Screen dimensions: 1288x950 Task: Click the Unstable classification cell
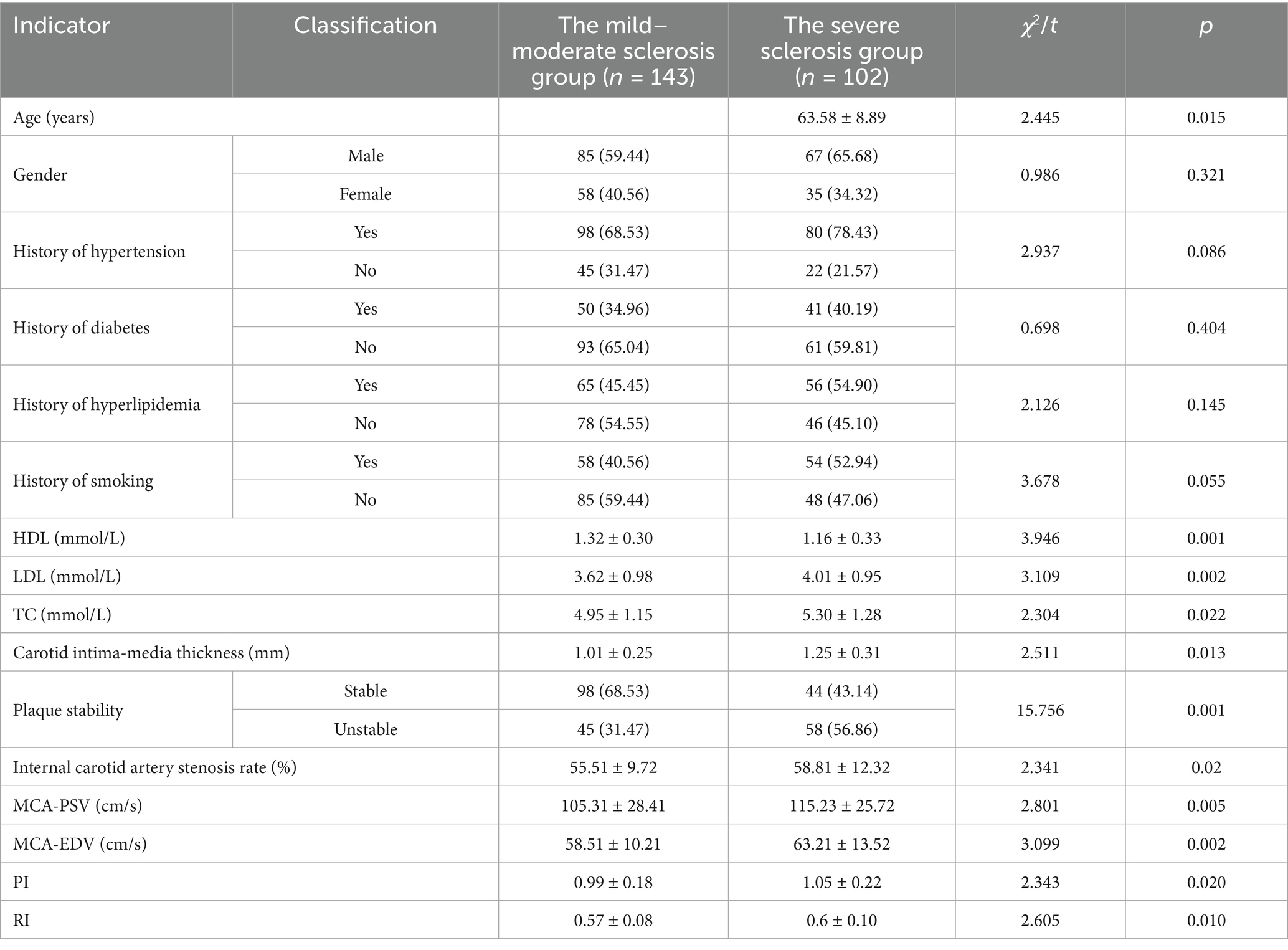tap(365, 729)
